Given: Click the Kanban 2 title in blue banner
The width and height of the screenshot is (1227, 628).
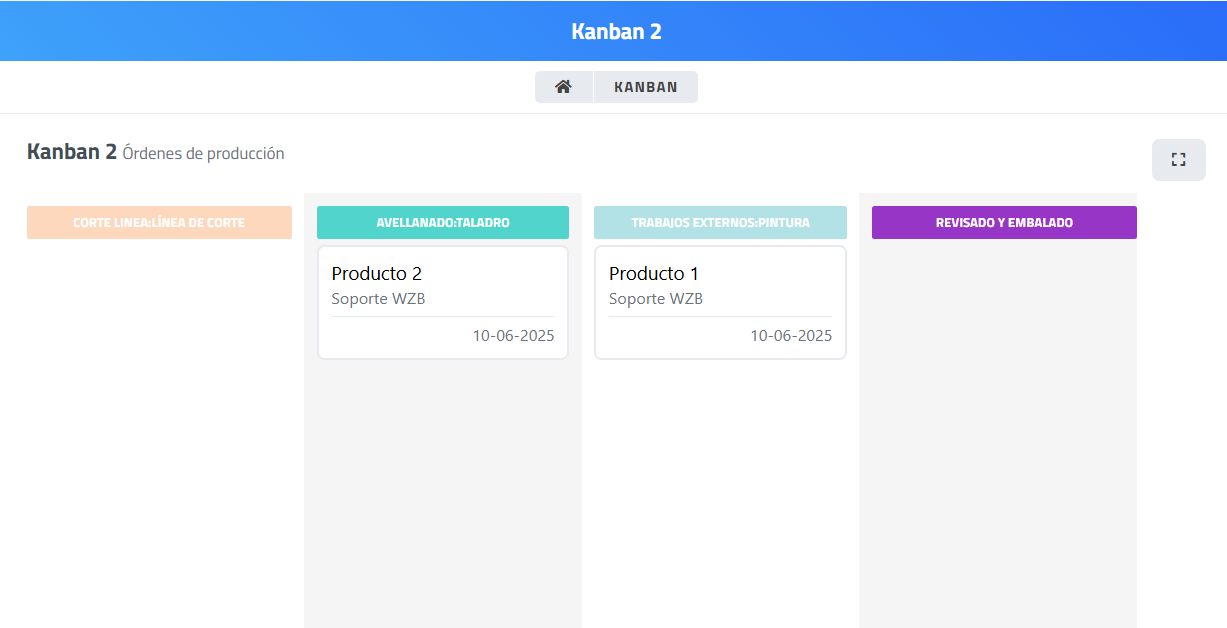Looking at the screenshot, I should click(x=616, y=31).
